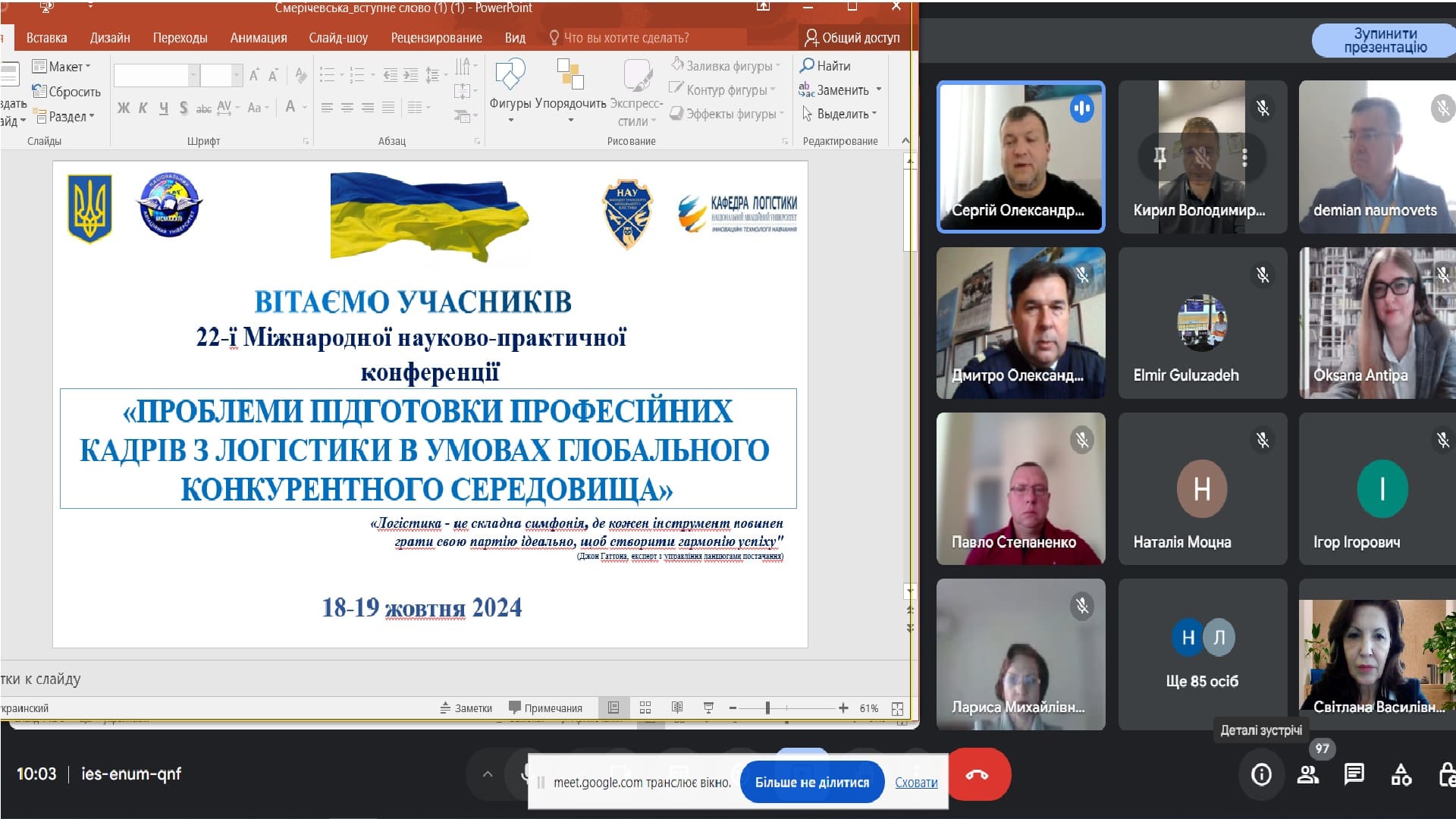Open the Activities shapes icon
Screen dimensions: 1456x819
[1401, 774]
